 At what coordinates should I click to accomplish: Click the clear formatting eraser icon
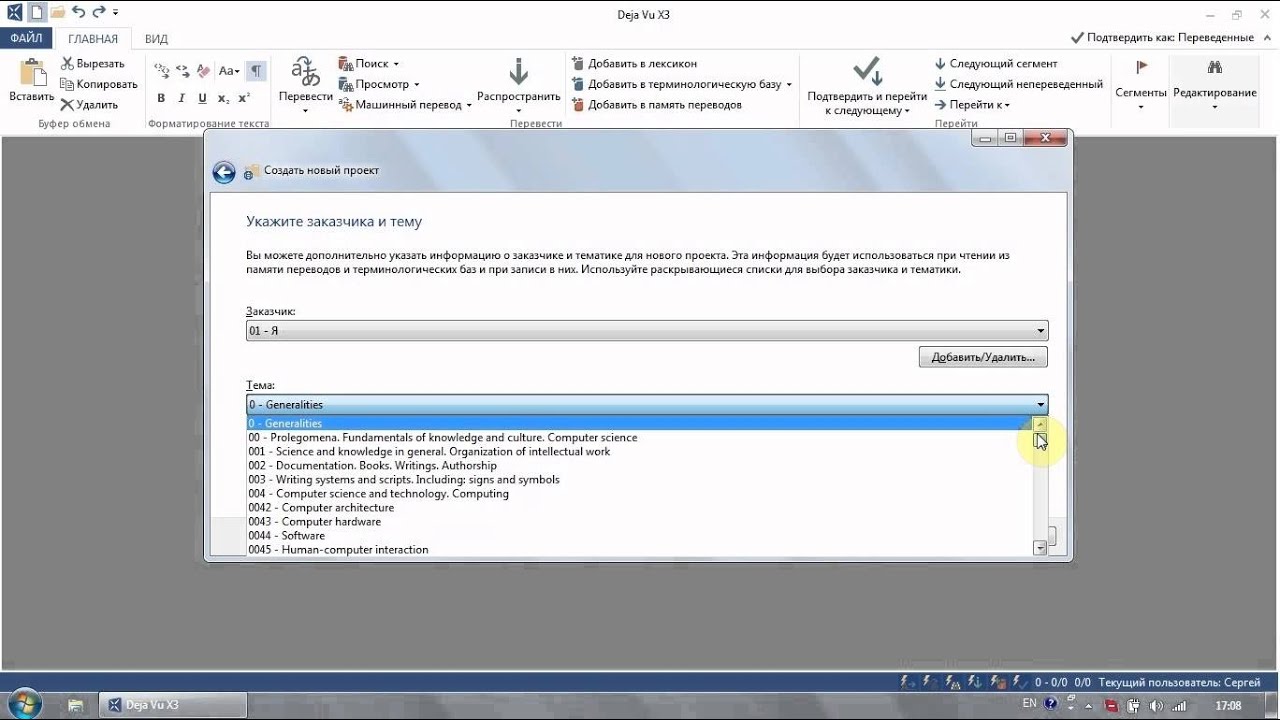204,70
